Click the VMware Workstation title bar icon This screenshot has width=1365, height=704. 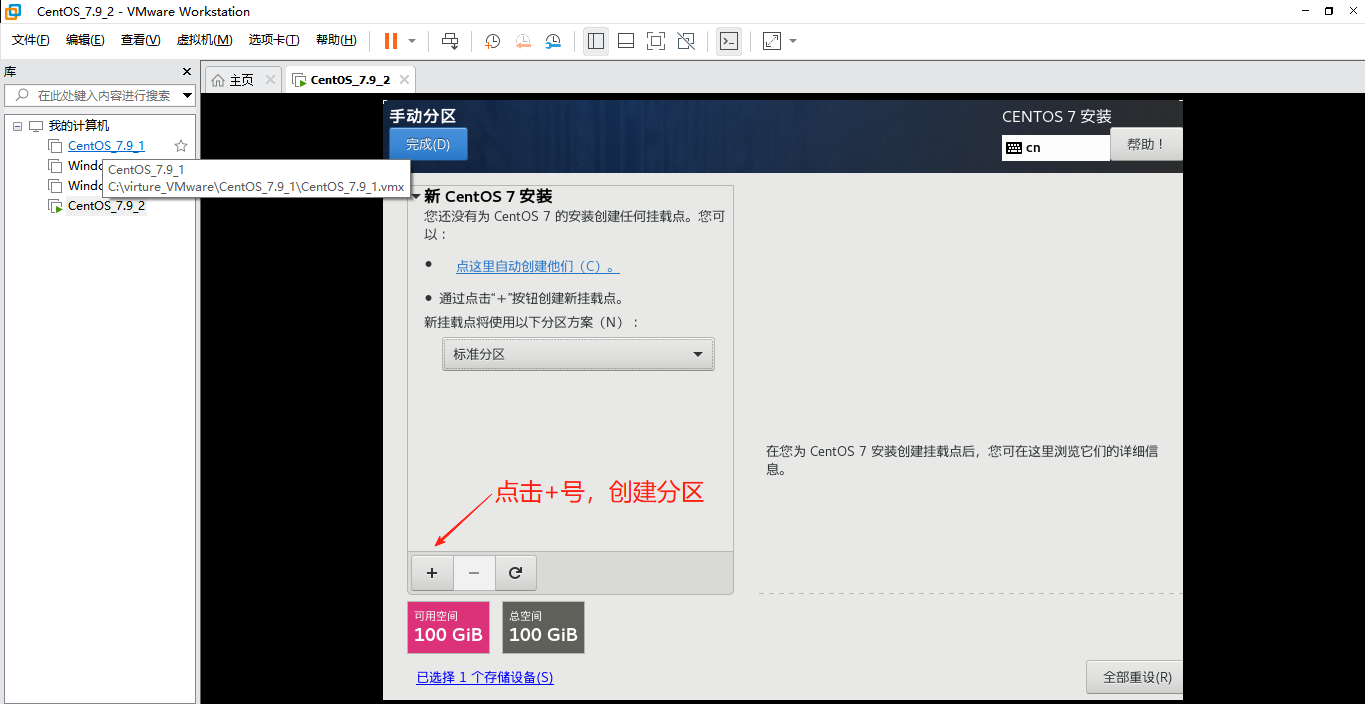[x=14, y=11]
